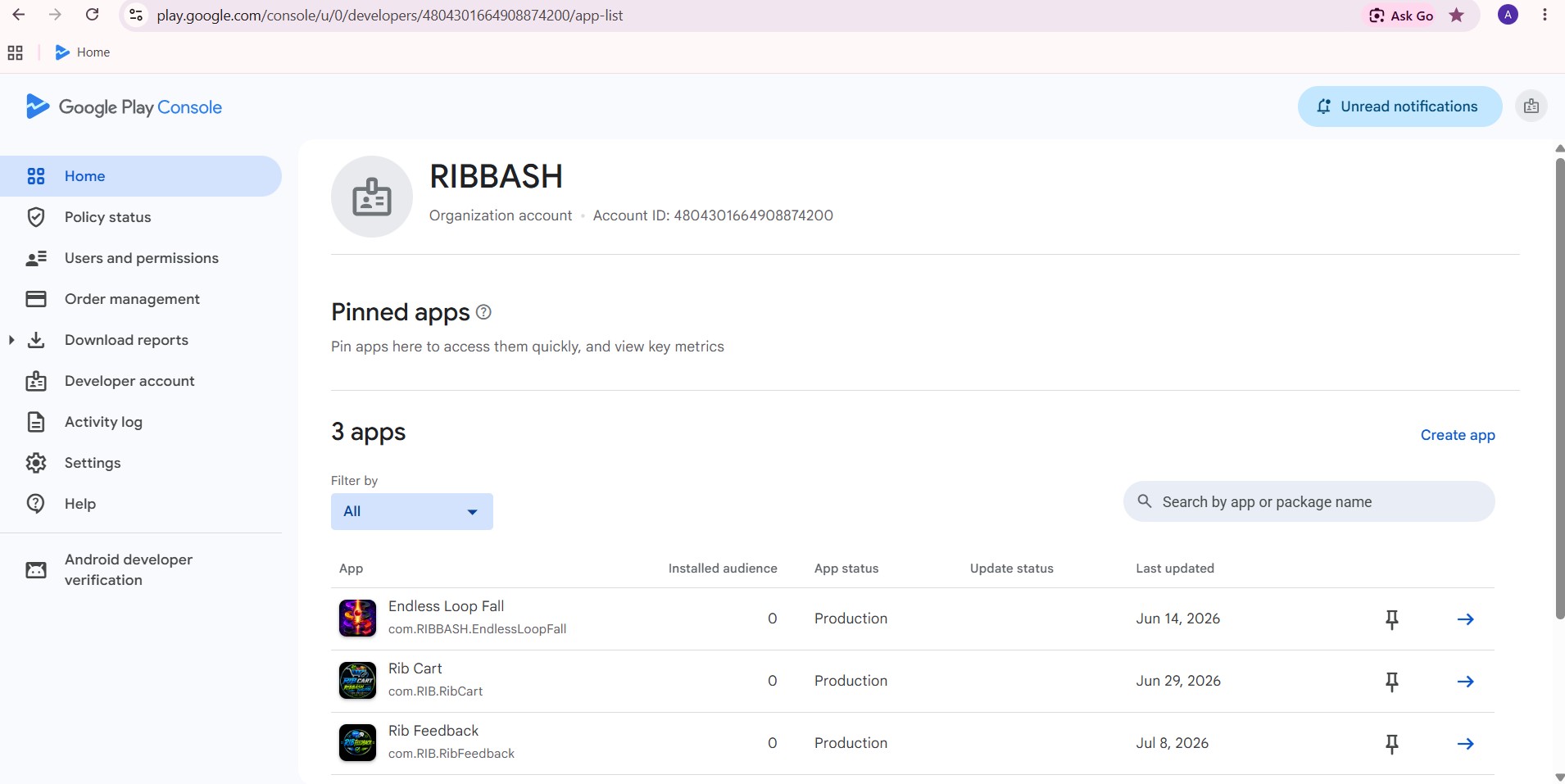Click the Home grid icon in sidebar
This screenshot has width=1565, height=784.
(36, 176)
